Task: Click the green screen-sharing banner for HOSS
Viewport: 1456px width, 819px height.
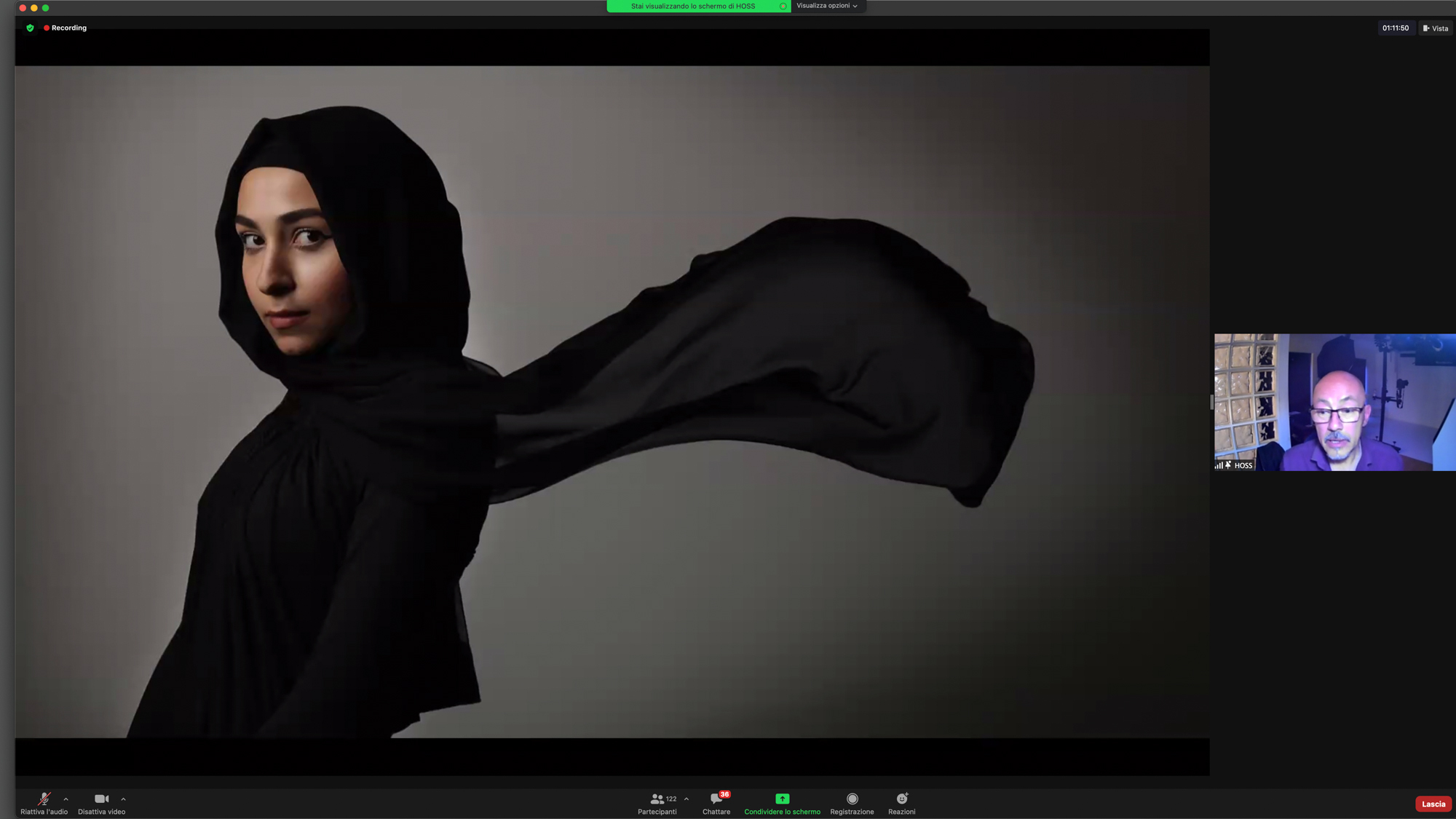Action: point(698,6)
